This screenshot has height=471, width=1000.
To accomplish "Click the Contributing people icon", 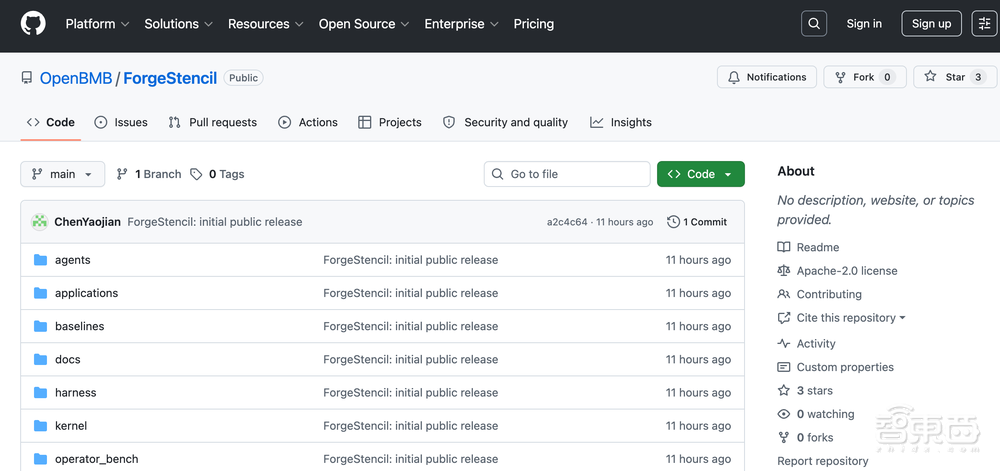I will [x=784, y=294].
